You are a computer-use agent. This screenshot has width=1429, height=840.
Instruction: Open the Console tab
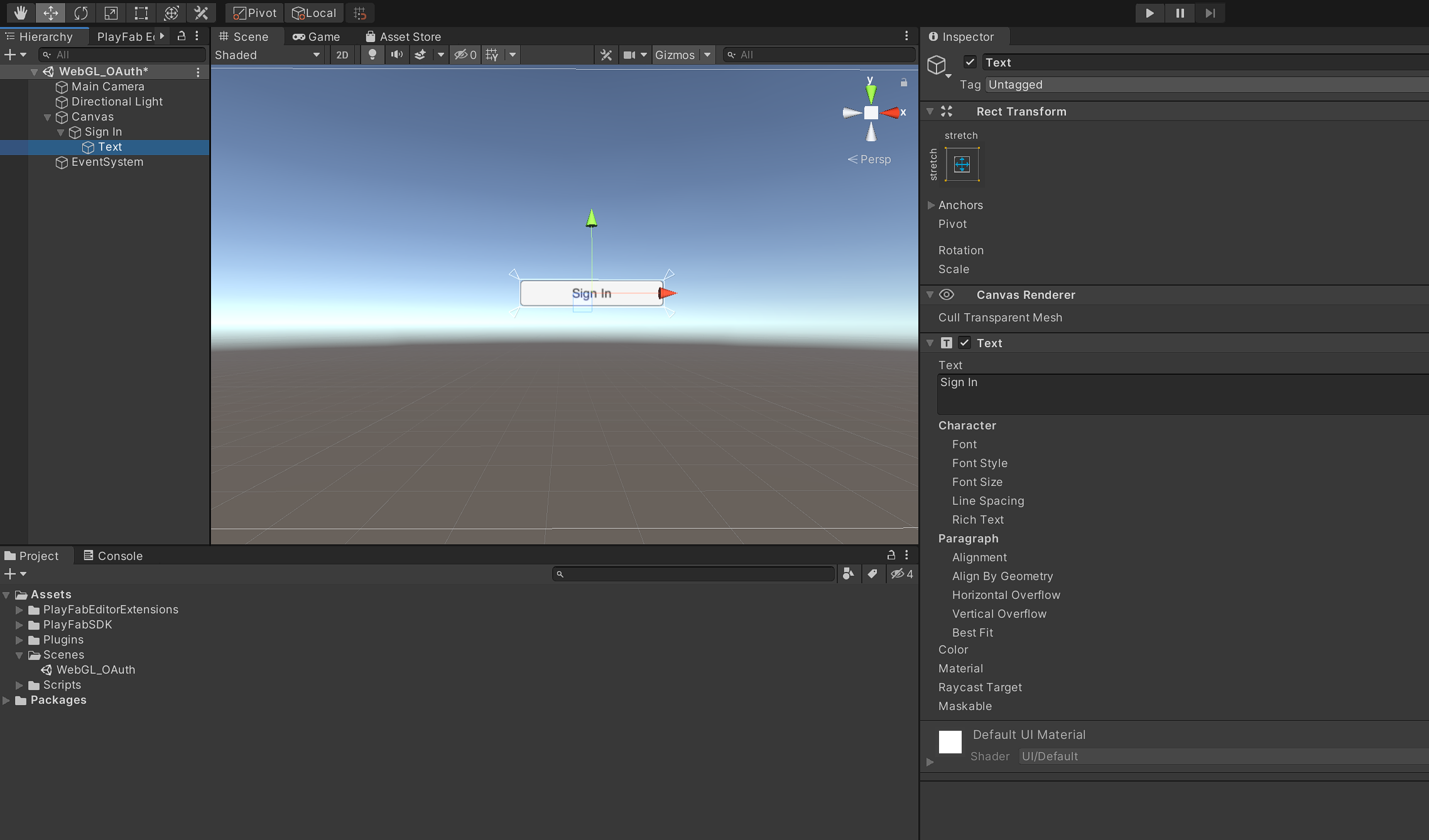click(x=113, y=556)
